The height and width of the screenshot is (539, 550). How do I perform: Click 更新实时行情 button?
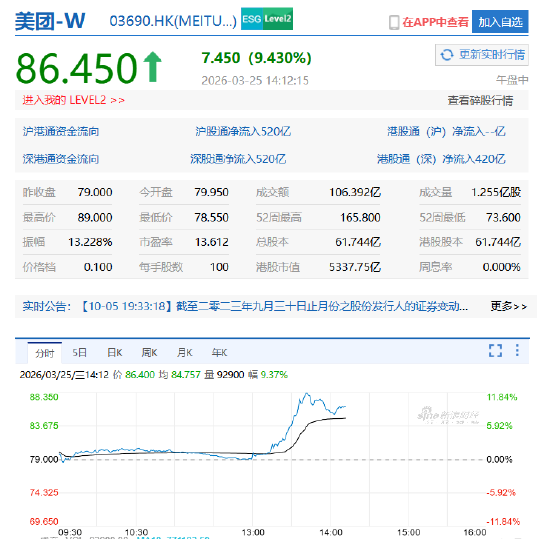[x=482, y=55]
